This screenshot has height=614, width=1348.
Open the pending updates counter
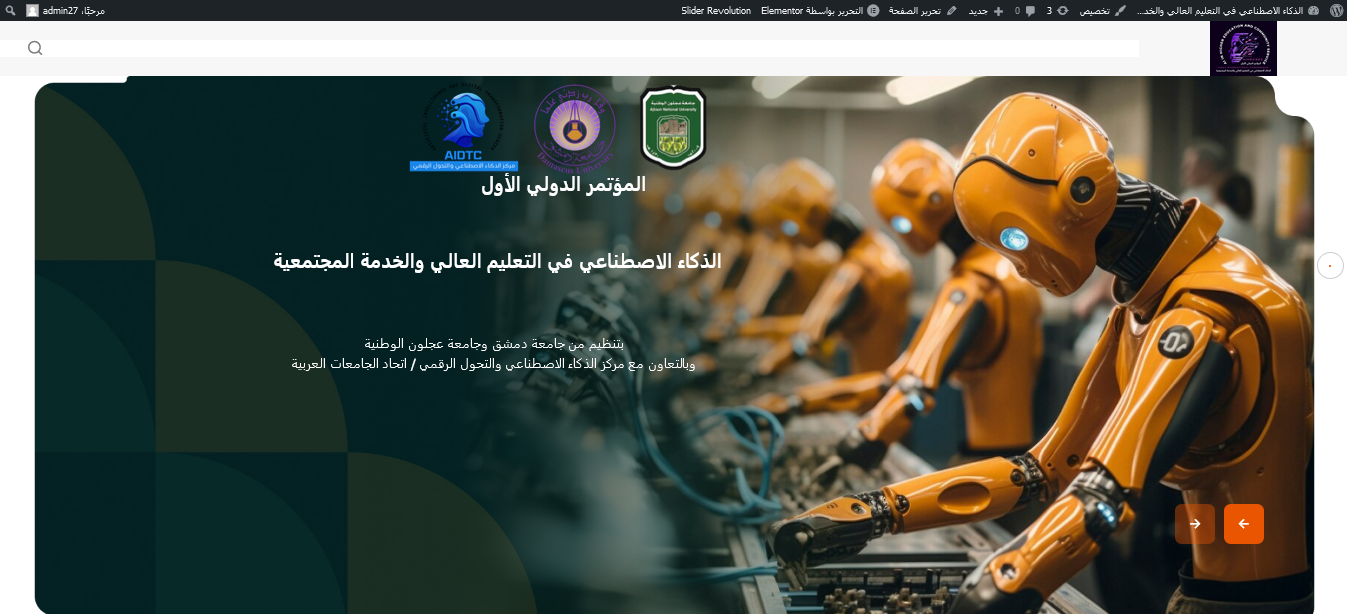coord(1056,10)
